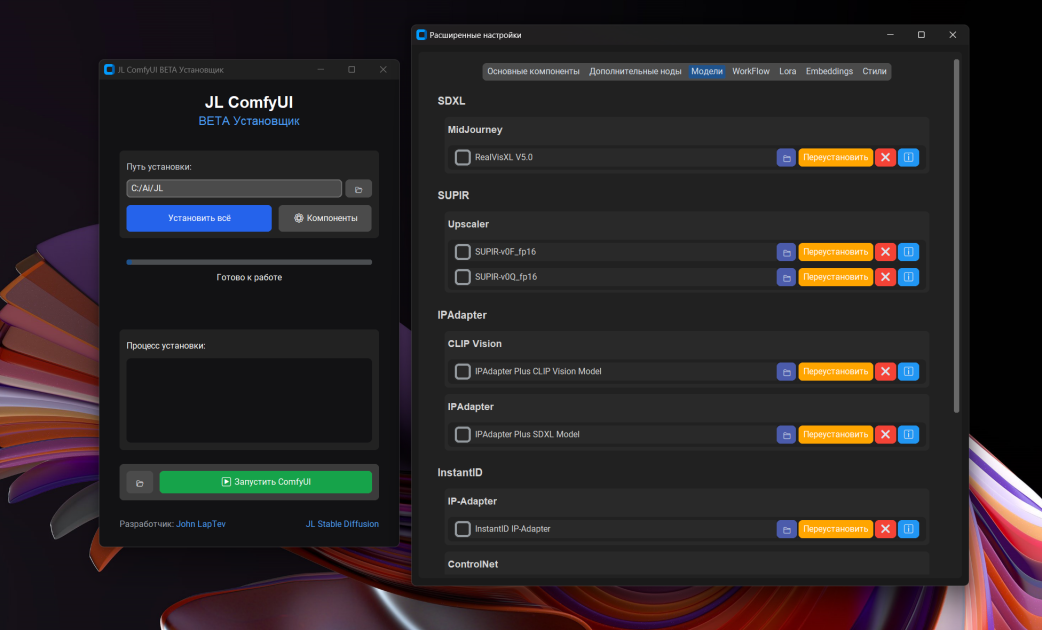Open the RealVisXL V5.0 folder icon
The image size is (1042, 630).
786,158
